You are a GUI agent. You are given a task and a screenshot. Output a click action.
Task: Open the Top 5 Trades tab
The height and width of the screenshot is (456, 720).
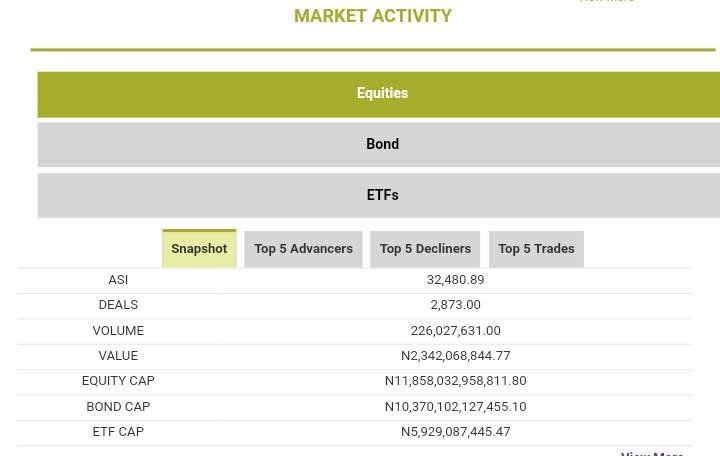click(x=536, y=249)
